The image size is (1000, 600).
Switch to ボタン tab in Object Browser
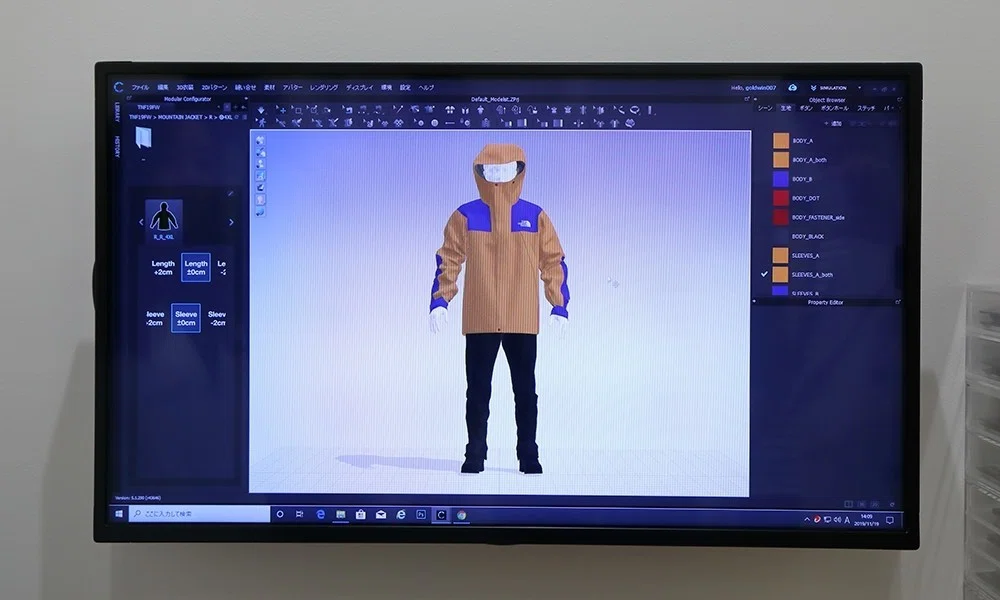pos(806,108)
